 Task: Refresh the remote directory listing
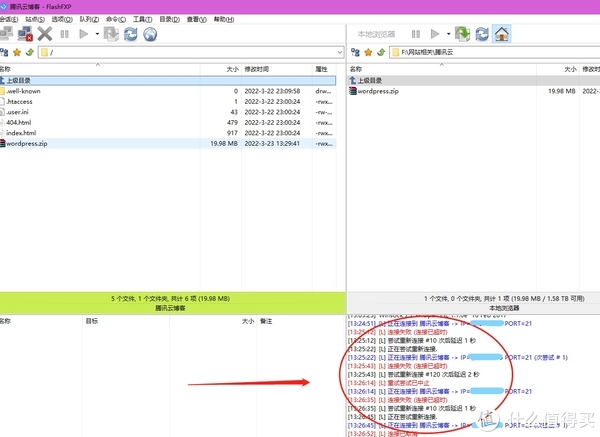tap(130, 34)
